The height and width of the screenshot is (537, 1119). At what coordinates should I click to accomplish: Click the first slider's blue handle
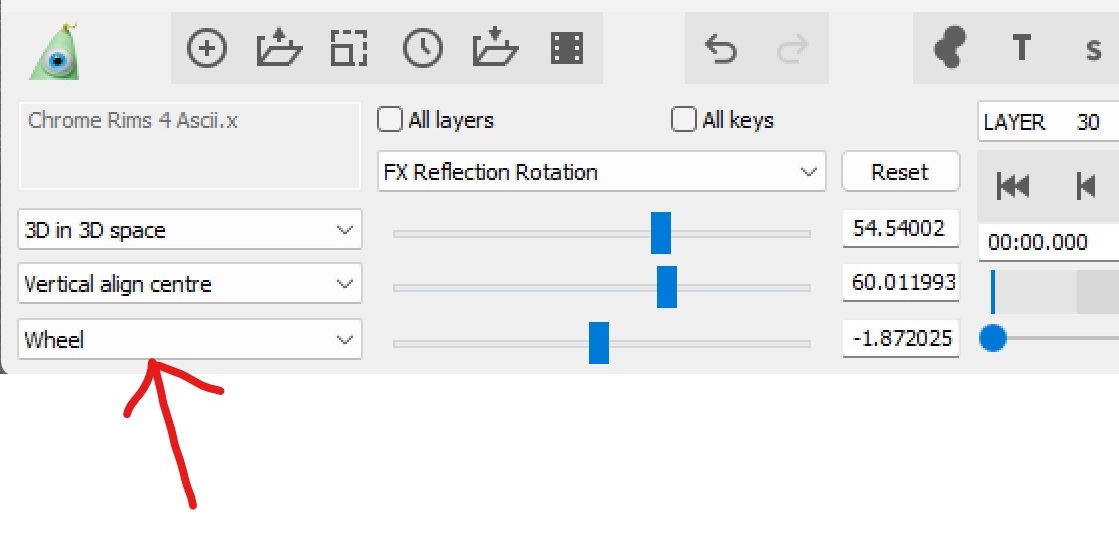click(x=660, y=233)
